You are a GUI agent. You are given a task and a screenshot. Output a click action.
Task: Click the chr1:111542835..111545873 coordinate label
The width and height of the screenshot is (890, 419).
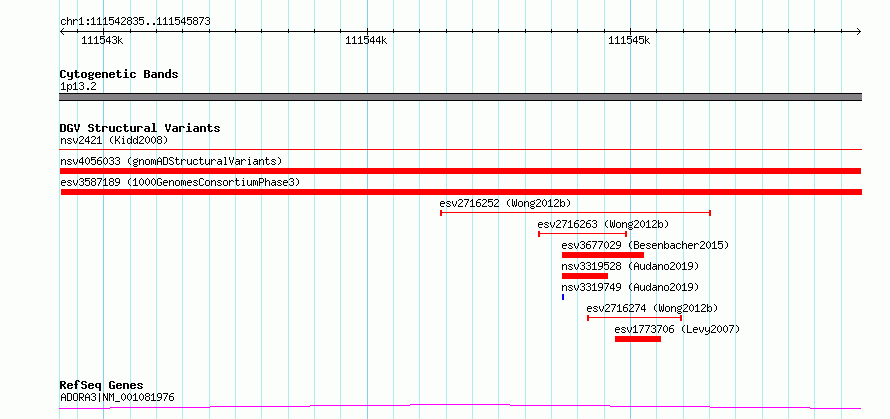(x=135, y=22)
